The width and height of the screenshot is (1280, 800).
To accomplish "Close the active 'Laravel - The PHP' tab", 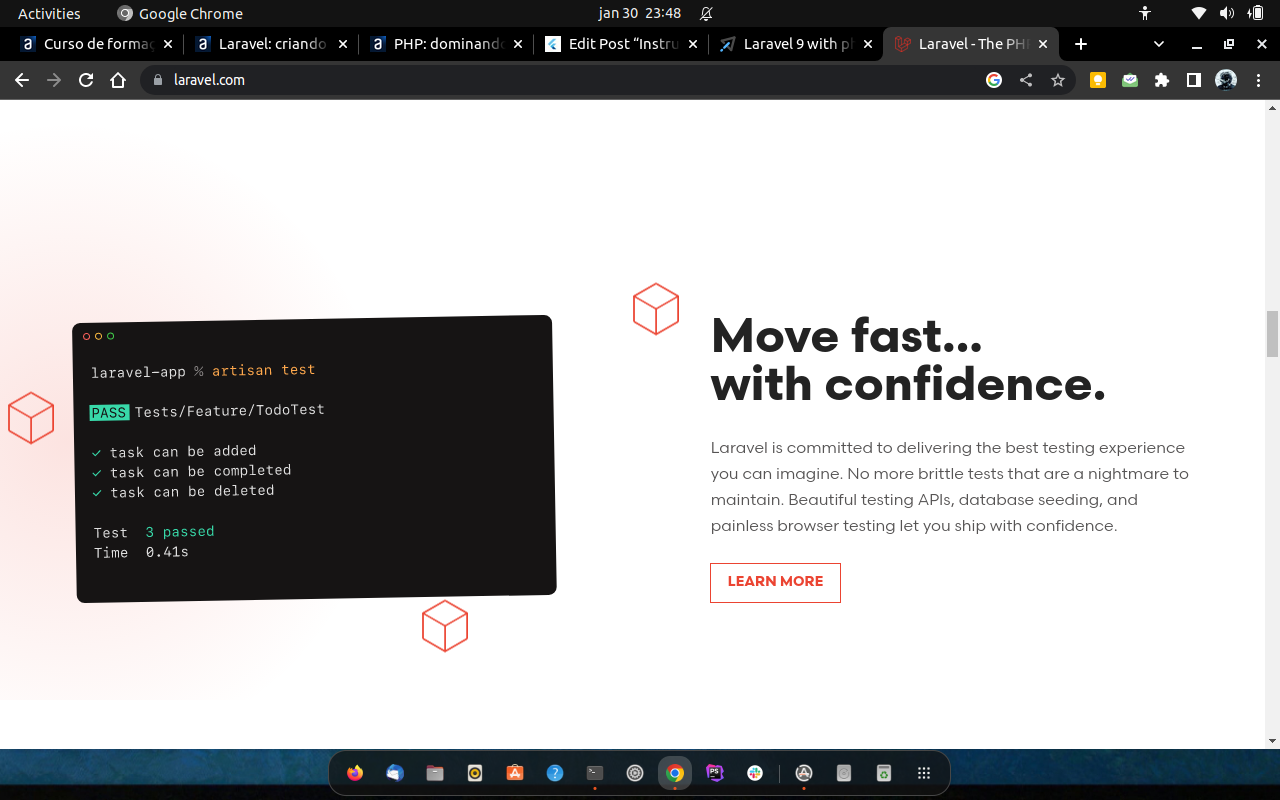I will (1043, 44).
